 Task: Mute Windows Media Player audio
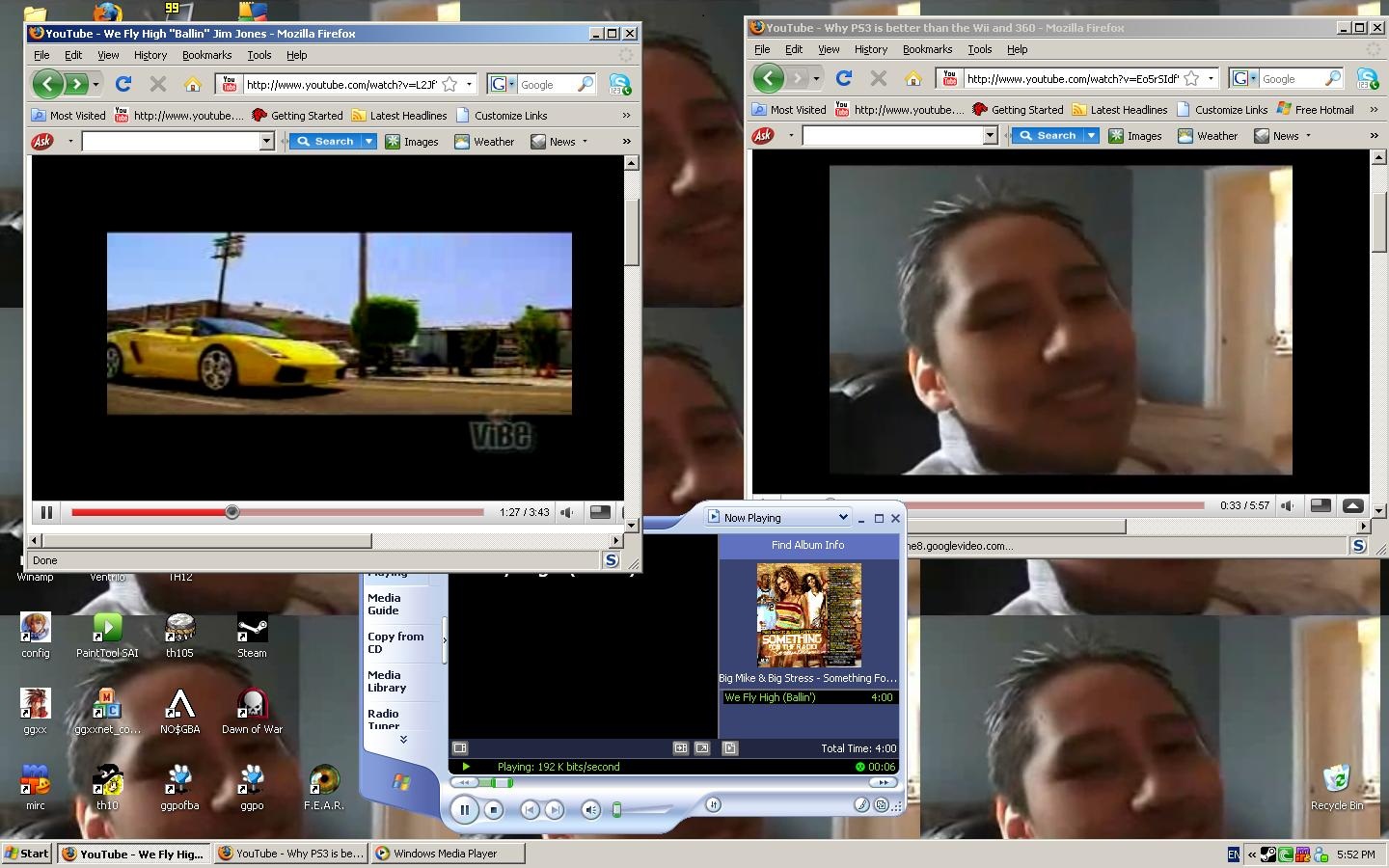(590, 810)
